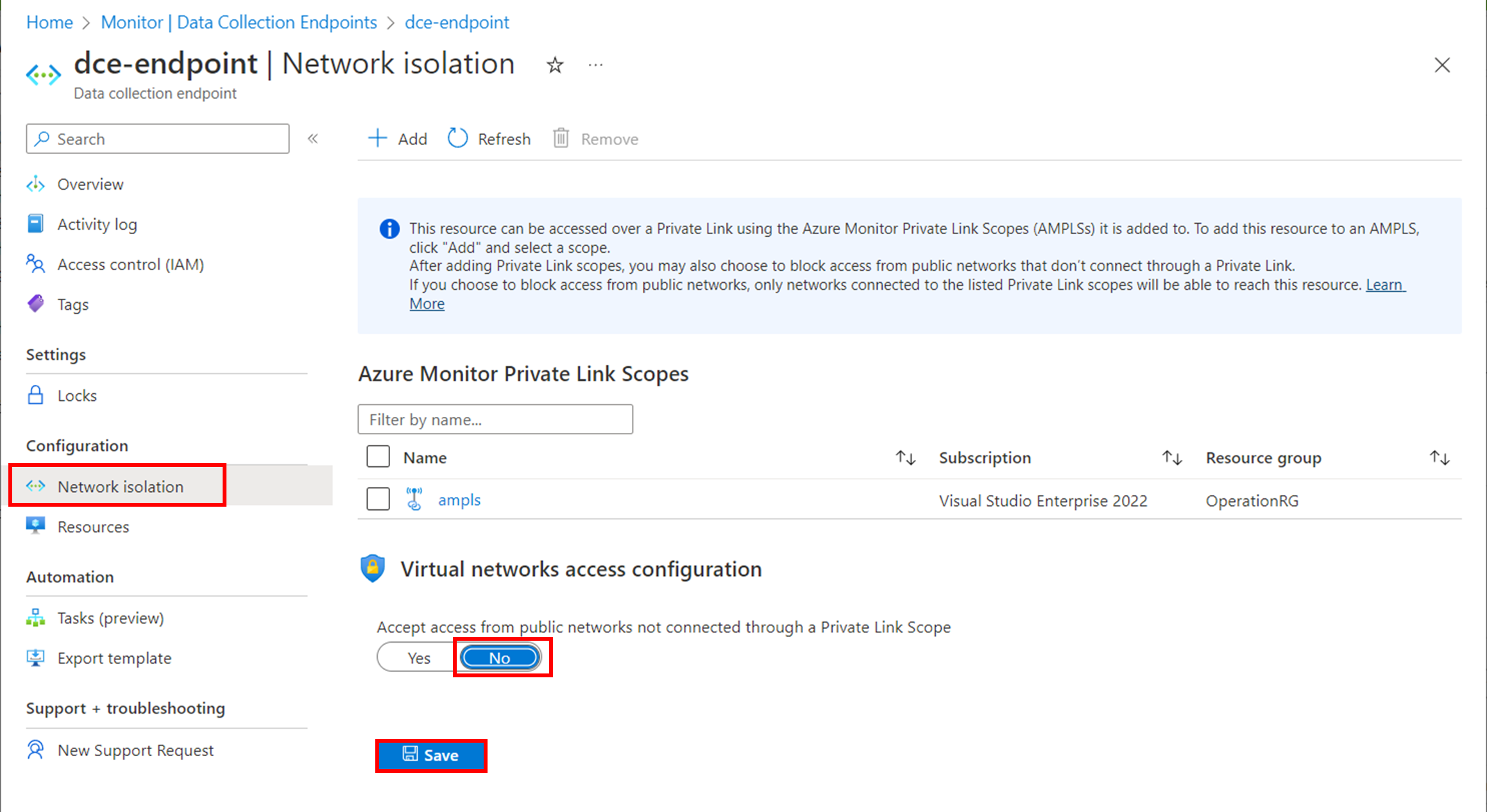Open the Locks settings
The height and width of the screenshot is (812, 1487).
pyautogui.click(x=76, y=395)
